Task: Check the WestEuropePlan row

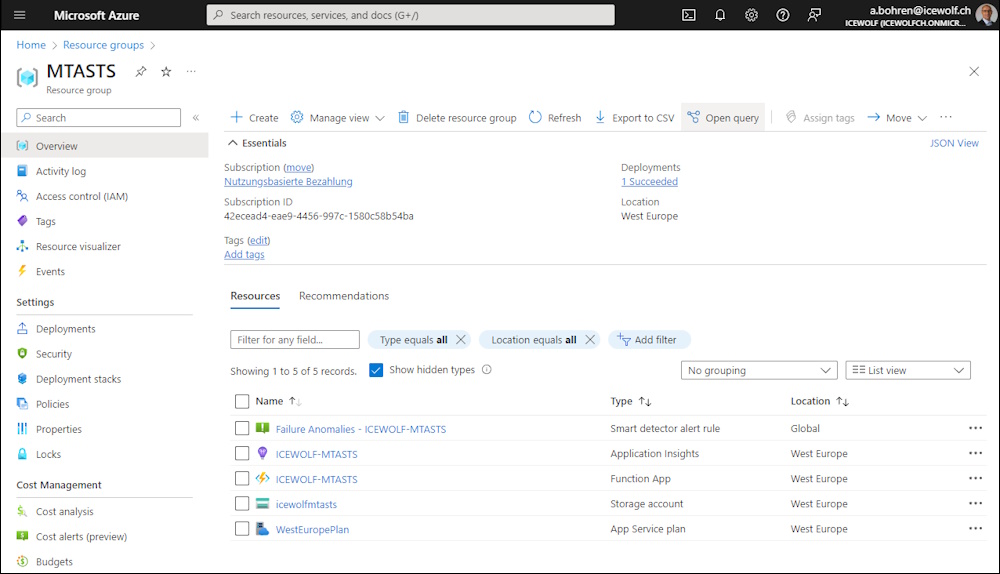Action: [242, 529]
